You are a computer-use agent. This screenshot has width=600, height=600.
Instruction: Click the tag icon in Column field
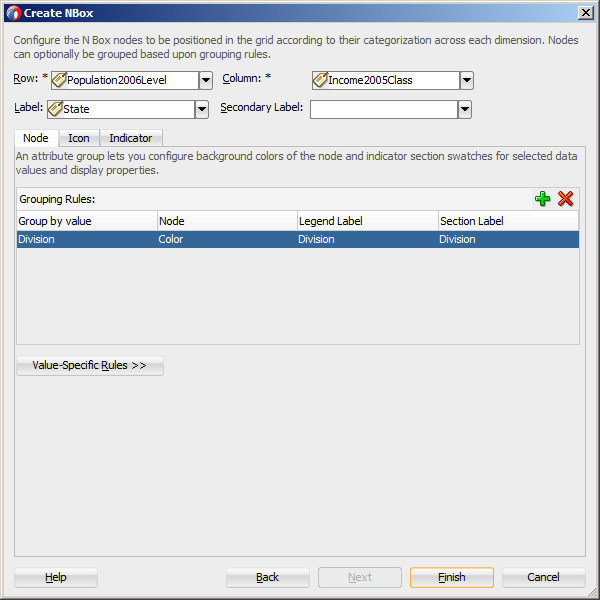tap(320, 80)
